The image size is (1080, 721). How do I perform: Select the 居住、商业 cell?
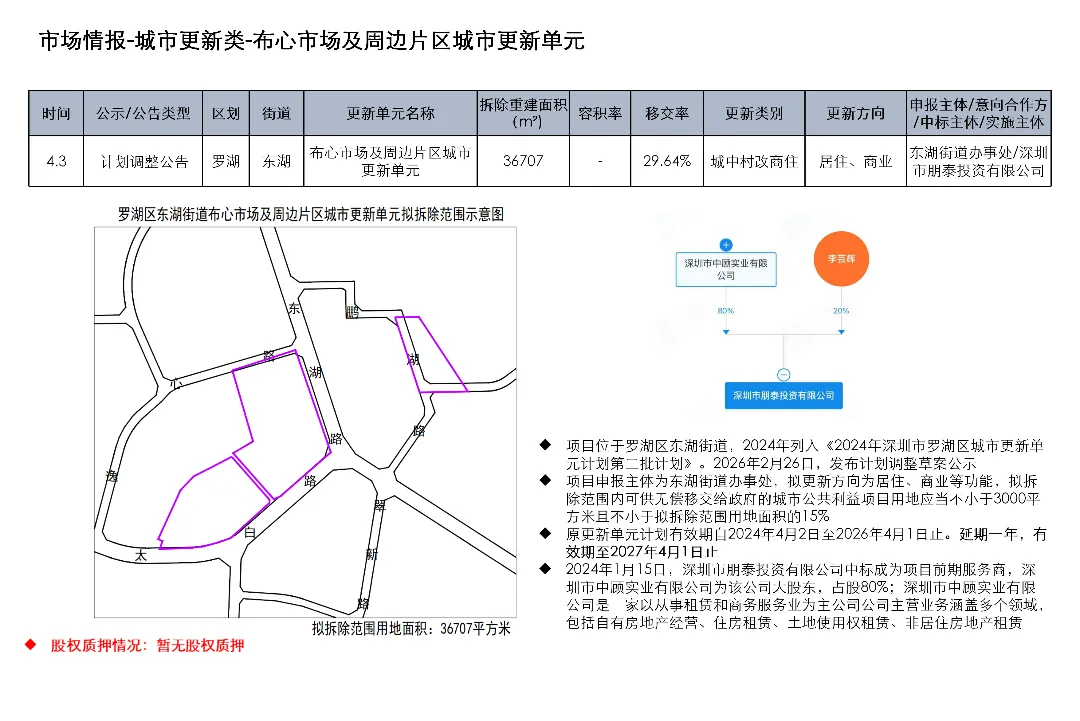(x=855, y=161)
